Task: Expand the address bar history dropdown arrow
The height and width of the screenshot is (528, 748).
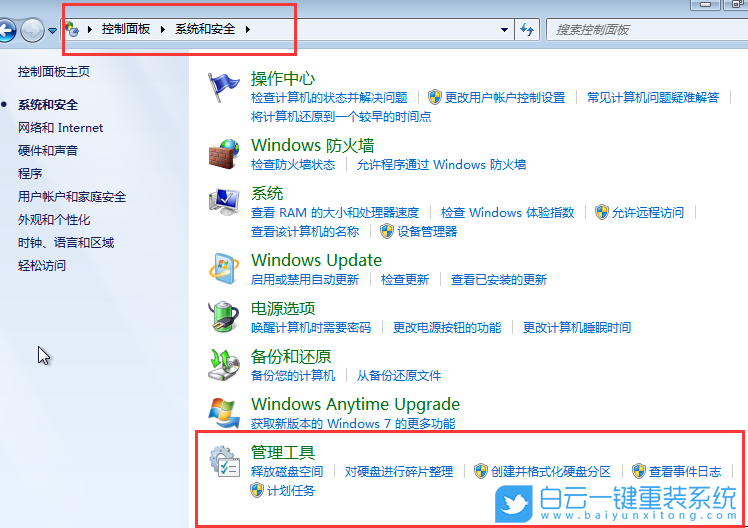Action: [502, 30]
